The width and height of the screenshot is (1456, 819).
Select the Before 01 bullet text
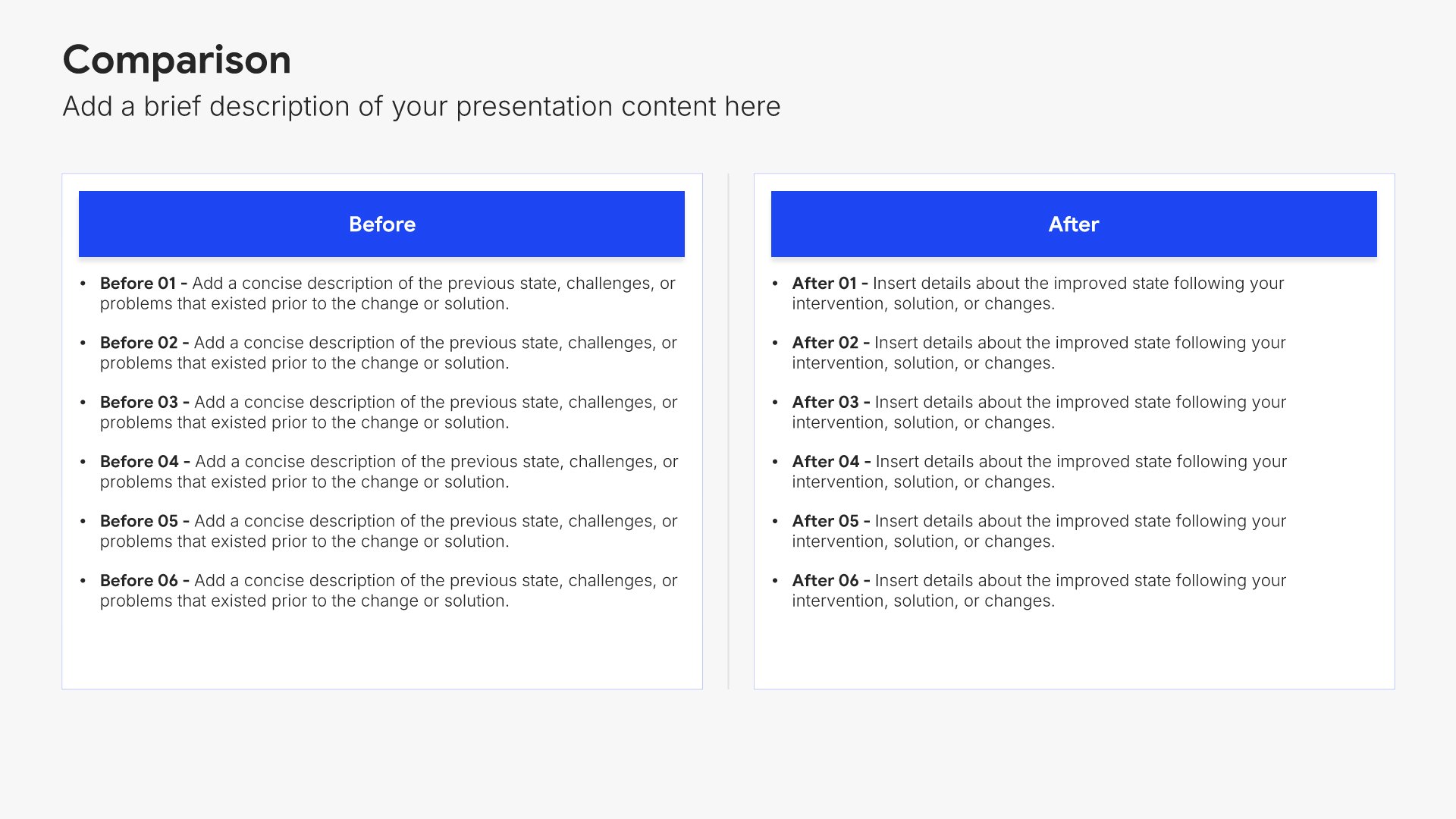tap(387, 293)
